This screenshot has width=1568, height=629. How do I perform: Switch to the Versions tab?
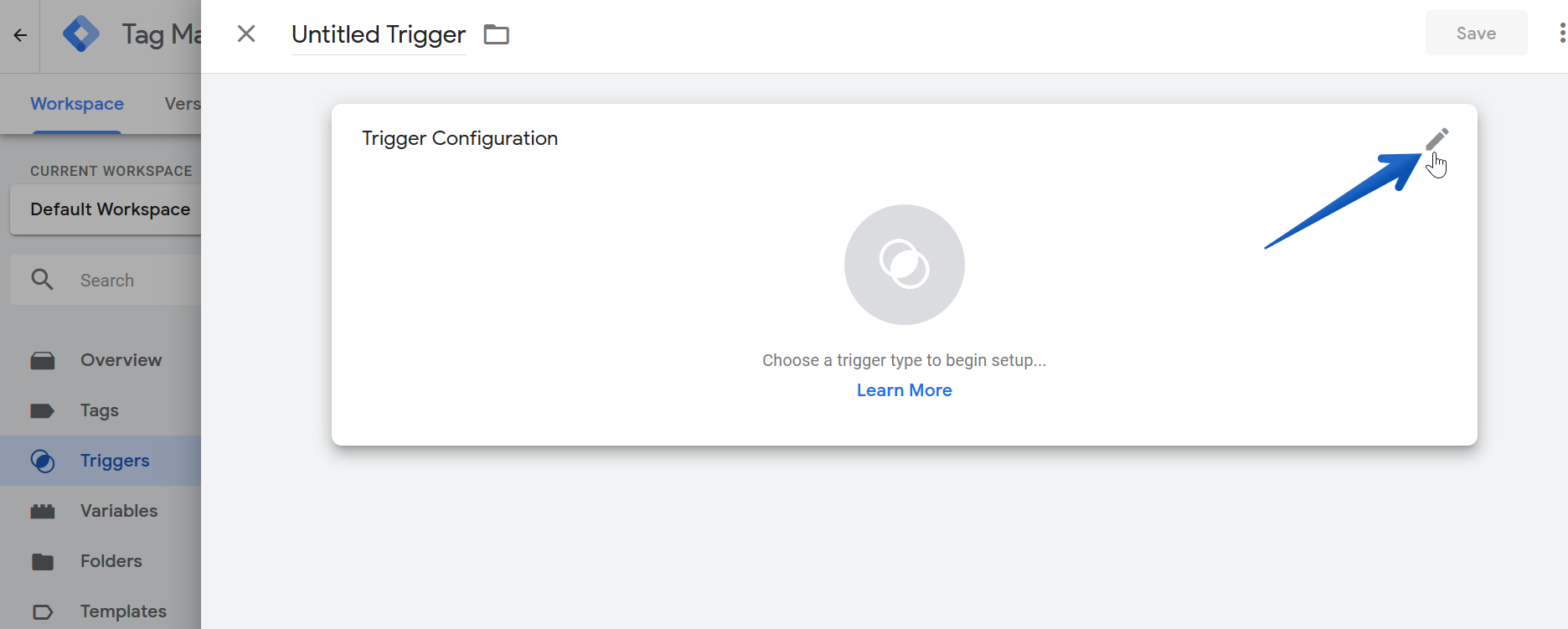(182, 104)
